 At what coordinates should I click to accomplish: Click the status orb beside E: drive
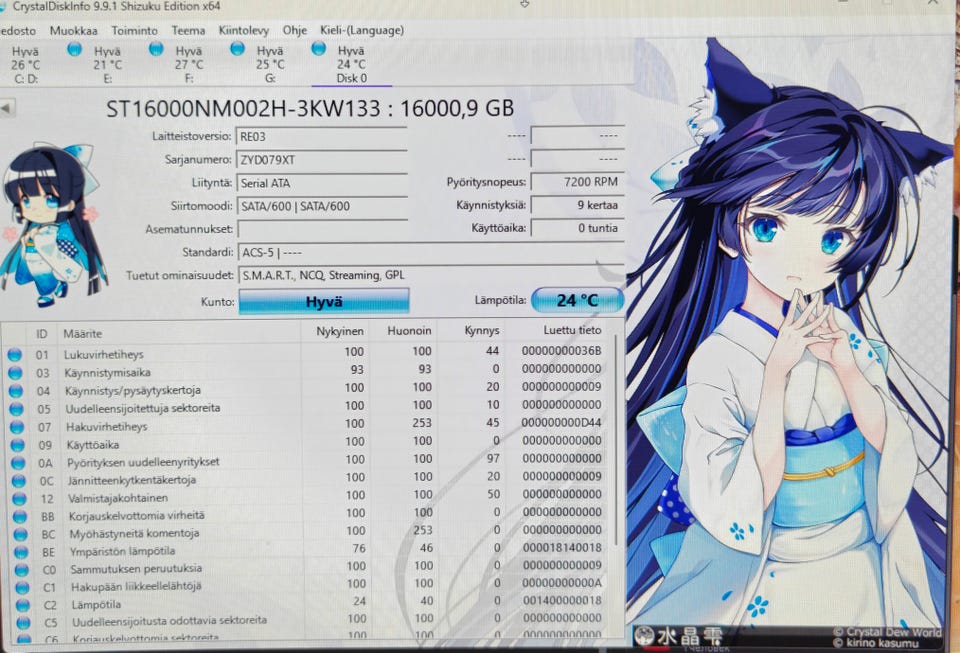[75, 49]
